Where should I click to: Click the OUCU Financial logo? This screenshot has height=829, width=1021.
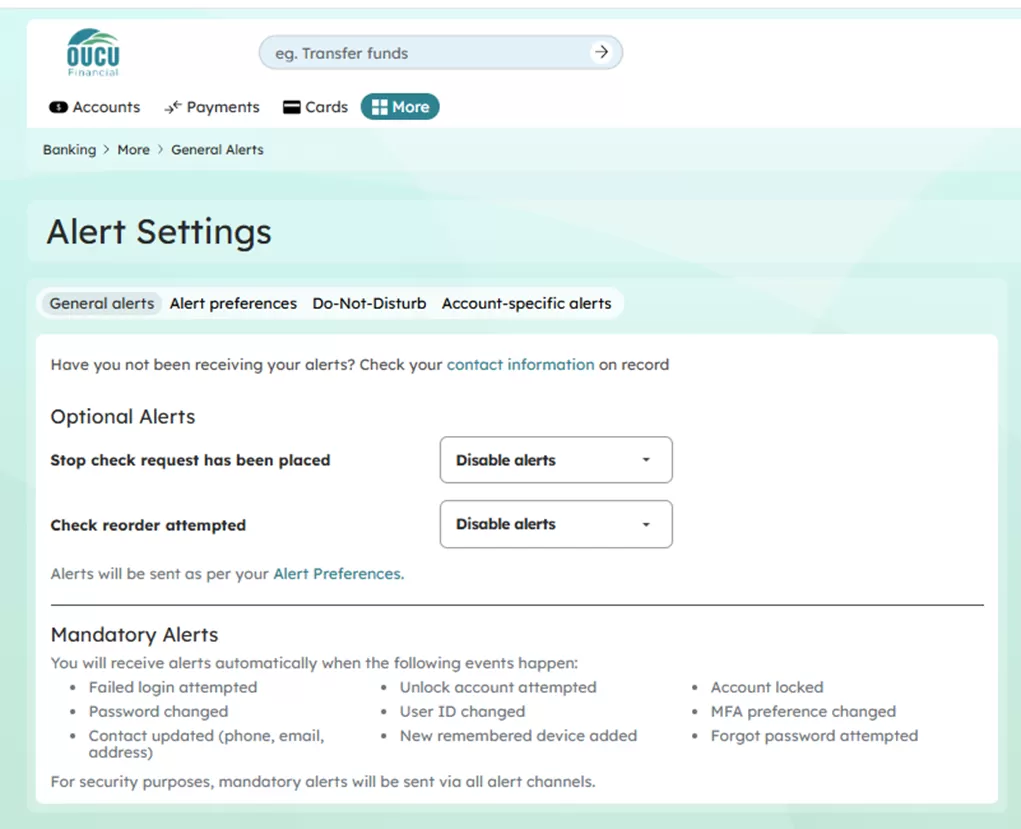(x=92, y=52)
